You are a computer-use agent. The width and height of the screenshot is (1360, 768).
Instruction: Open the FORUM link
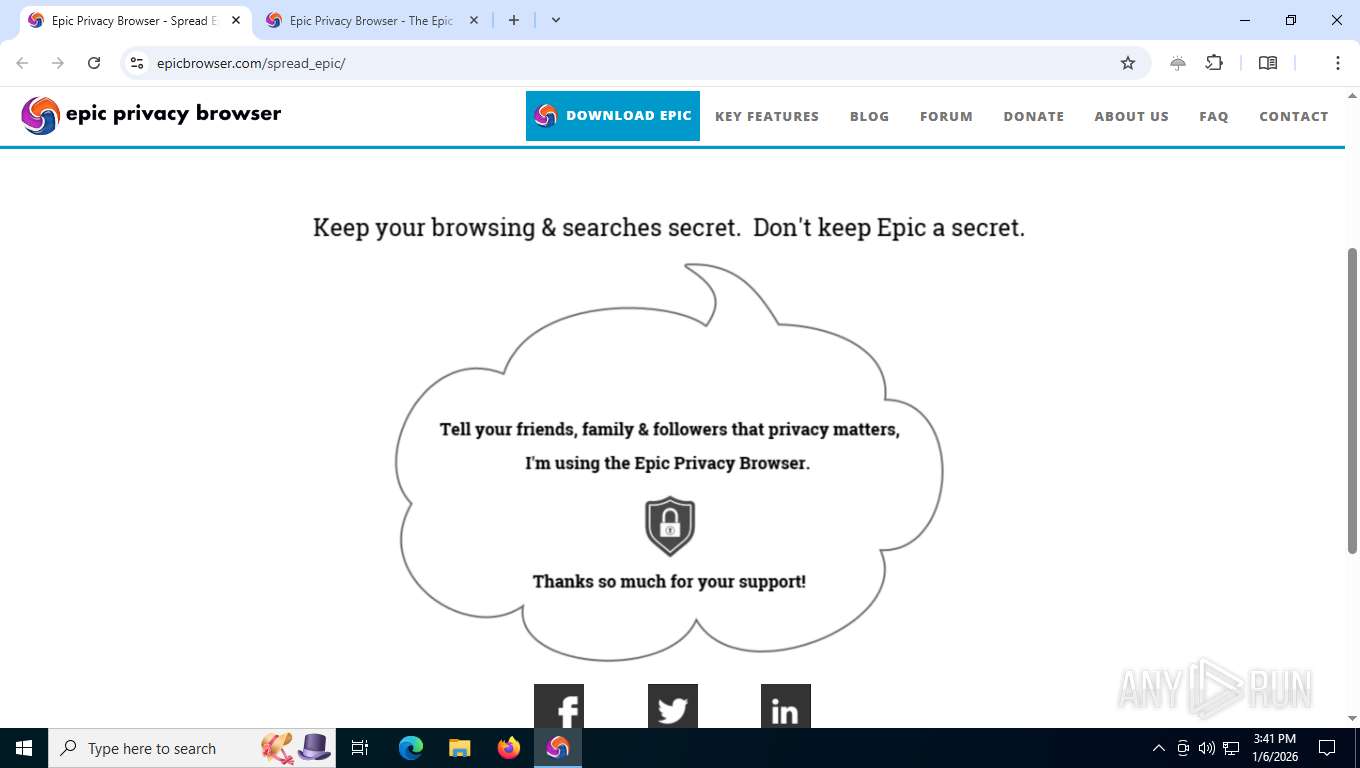pyautogui.click(x=946, y=117)
